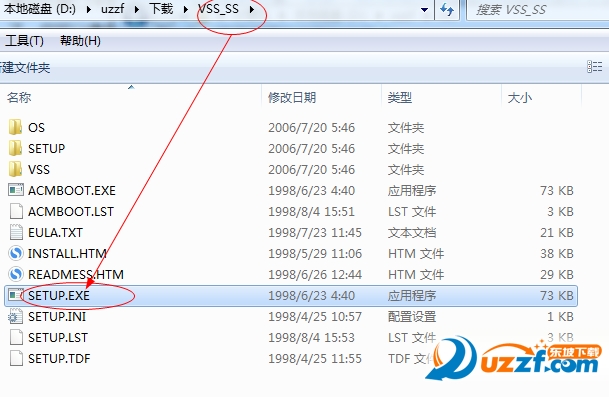609x397 pixels.
Task: Go to 本地磁盘 (D:) in address bar
Action: (x=40, y=9)
